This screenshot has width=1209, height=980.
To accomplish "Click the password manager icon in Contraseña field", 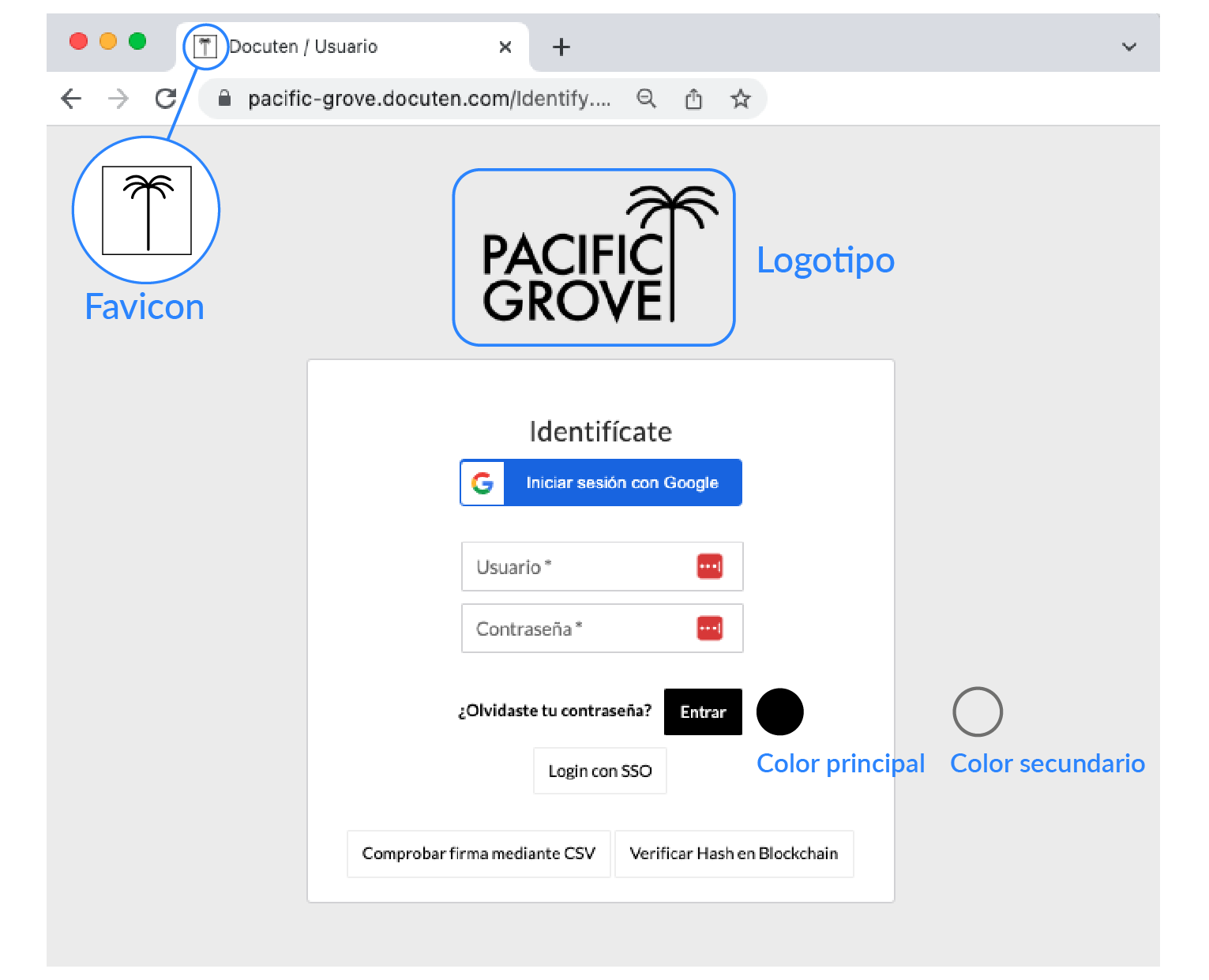I will coord(710,629).
